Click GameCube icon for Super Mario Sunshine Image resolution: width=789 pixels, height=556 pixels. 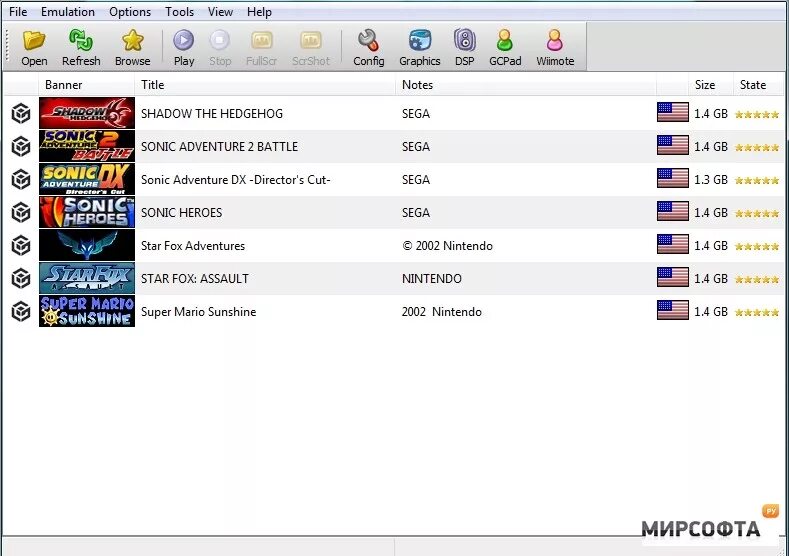[x=21, y=311]
